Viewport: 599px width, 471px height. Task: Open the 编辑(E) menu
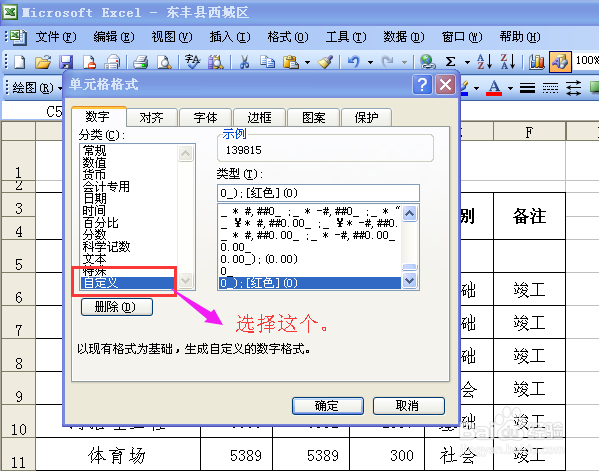pos(114,37)
